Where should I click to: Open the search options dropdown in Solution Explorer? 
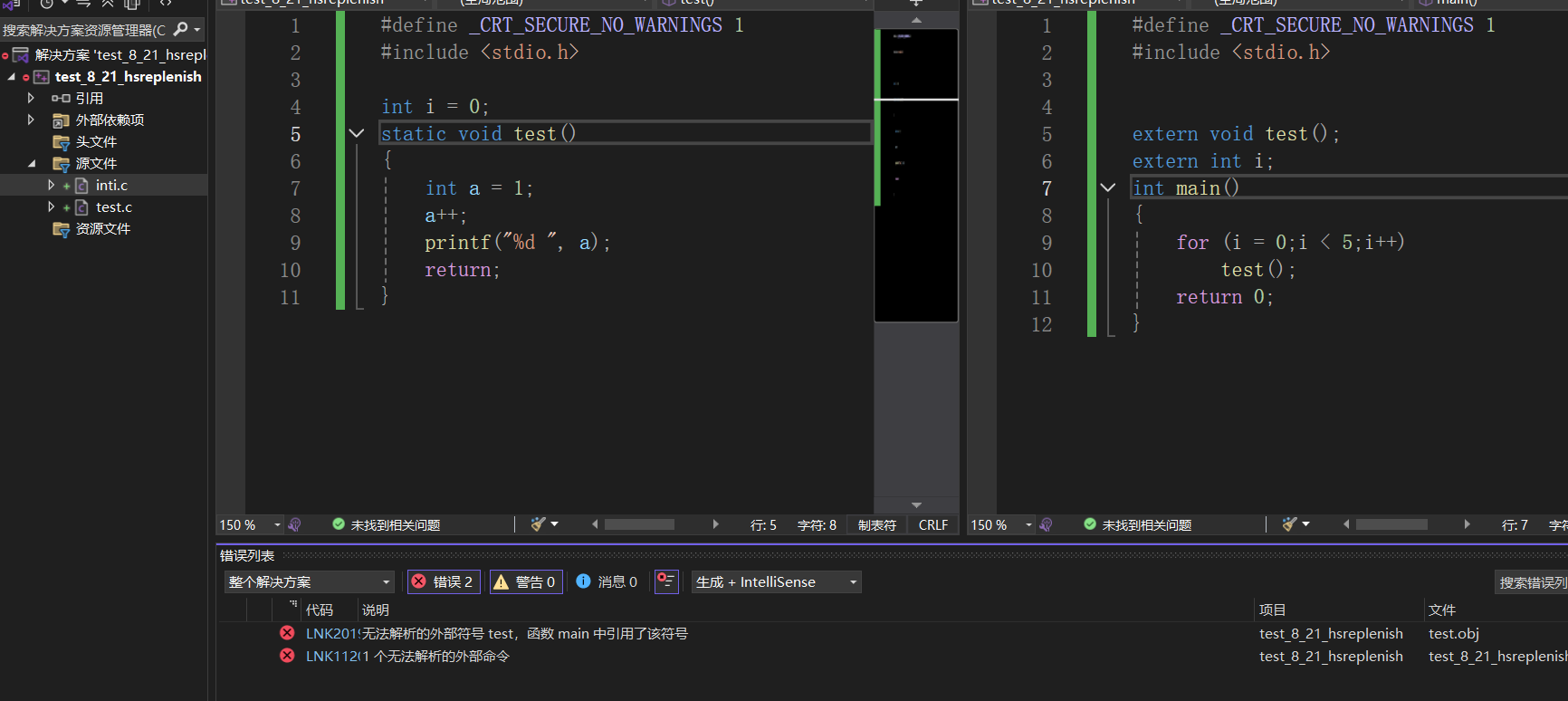coord(196,30)
